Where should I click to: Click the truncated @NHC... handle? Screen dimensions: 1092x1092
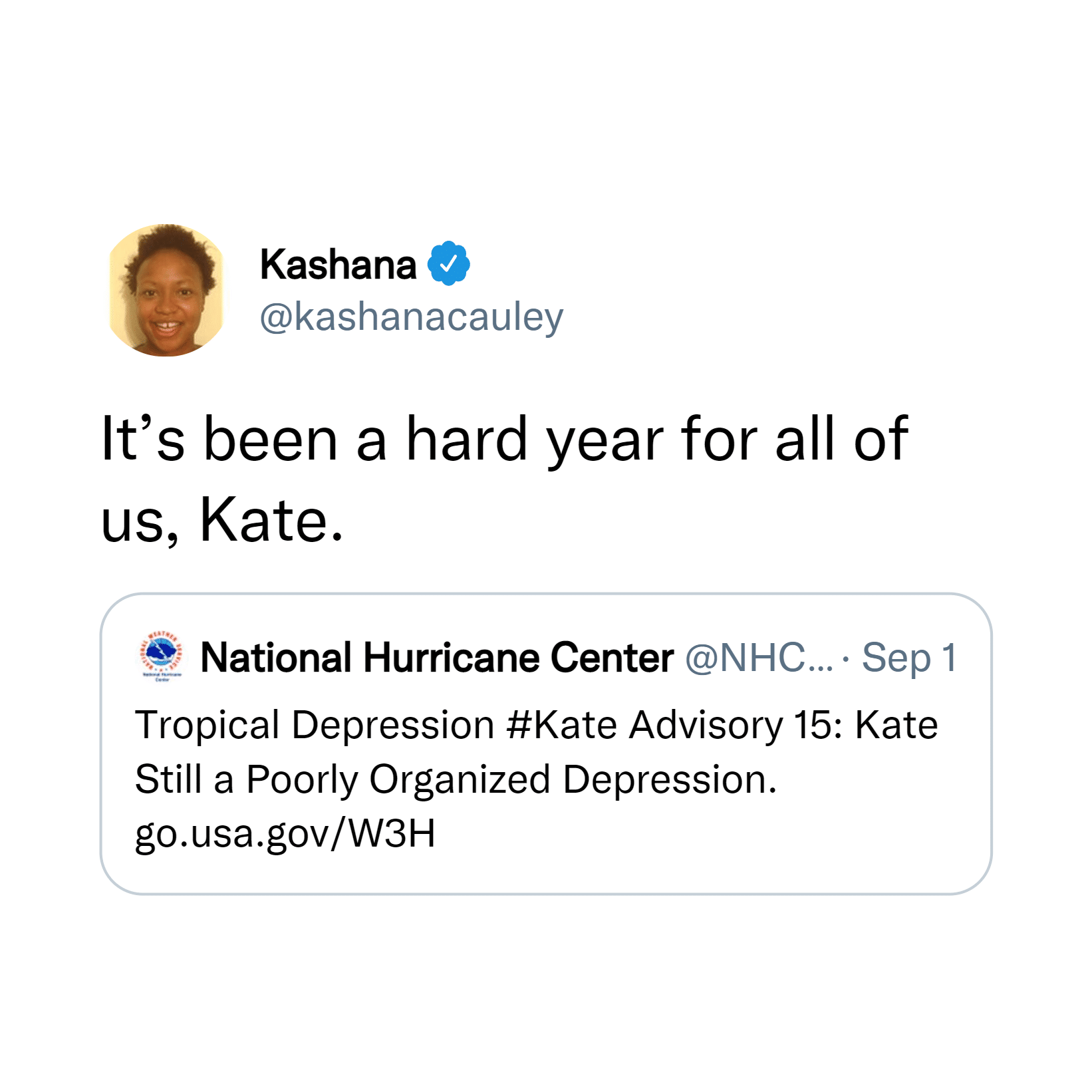759,658
